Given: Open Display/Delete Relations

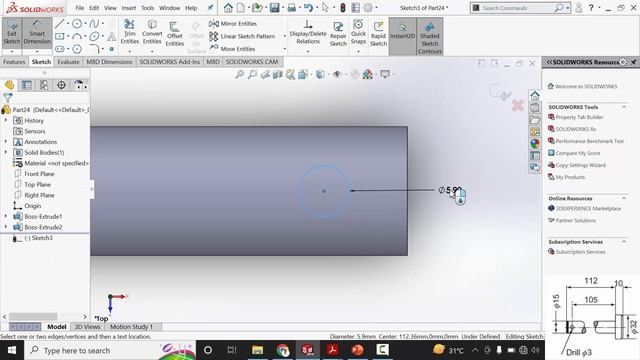Looking at the screenshot, I should (x=308, y=32).
